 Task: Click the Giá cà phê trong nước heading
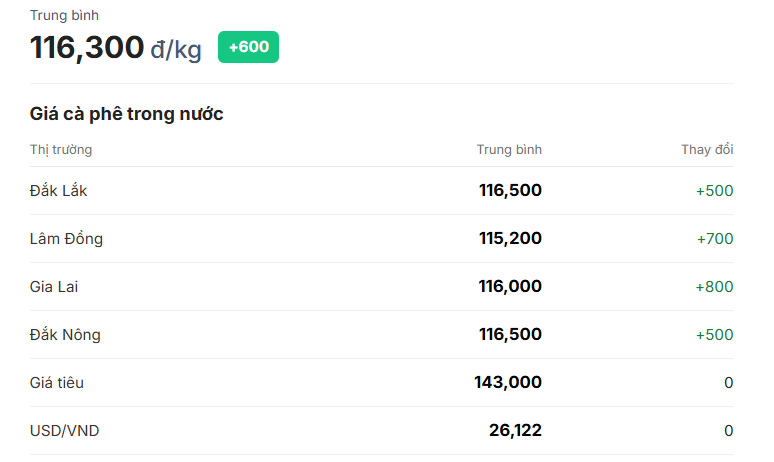[126, 114]
